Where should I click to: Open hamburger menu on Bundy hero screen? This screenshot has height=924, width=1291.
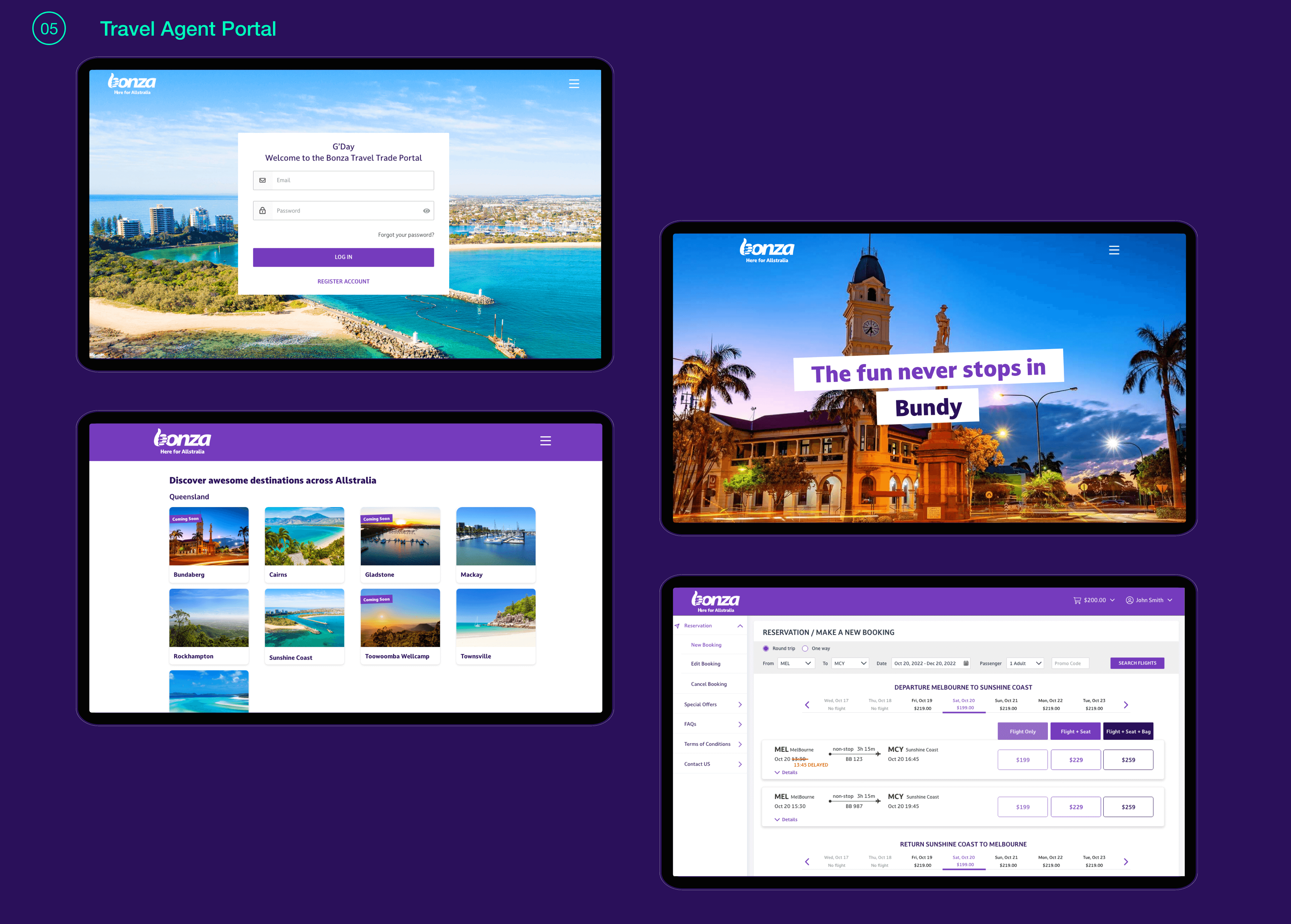[x=1113, y=250]
